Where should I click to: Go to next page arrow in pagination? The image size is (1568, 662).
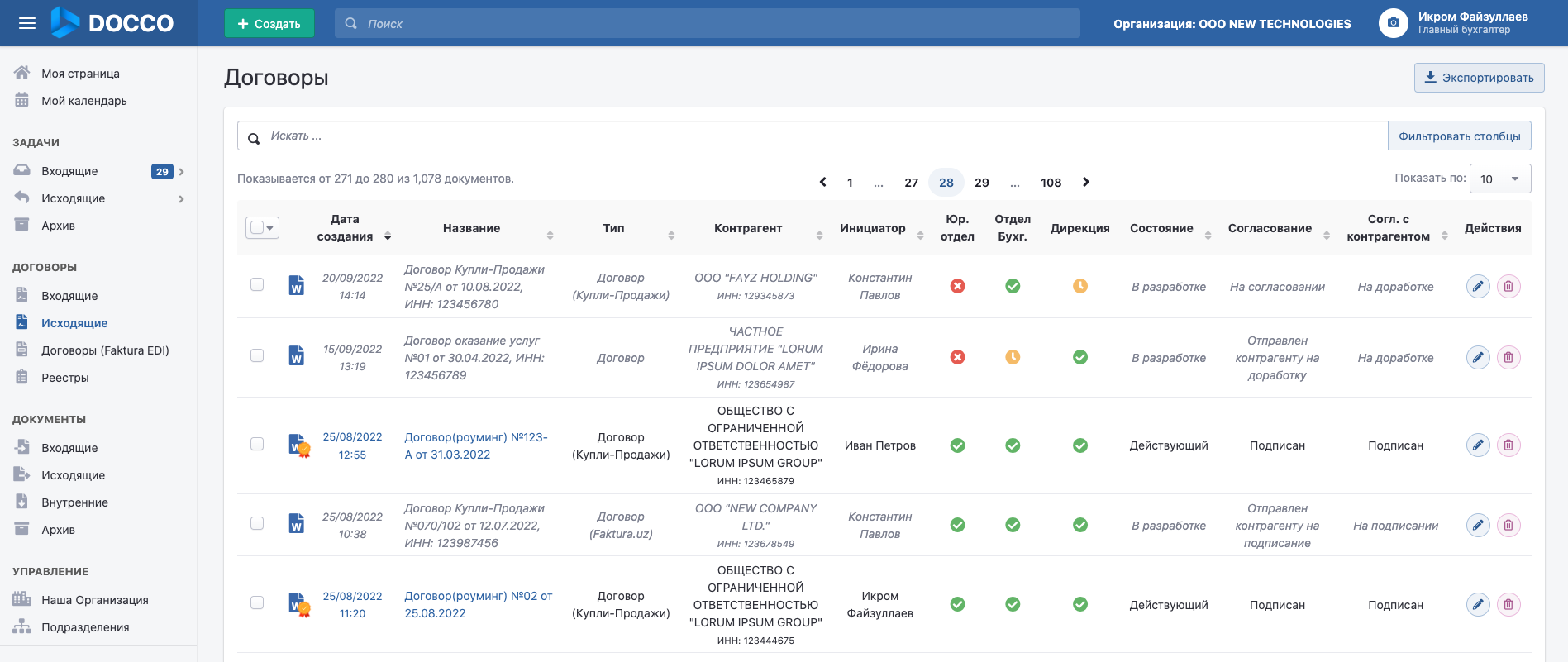coord(1086,182)
